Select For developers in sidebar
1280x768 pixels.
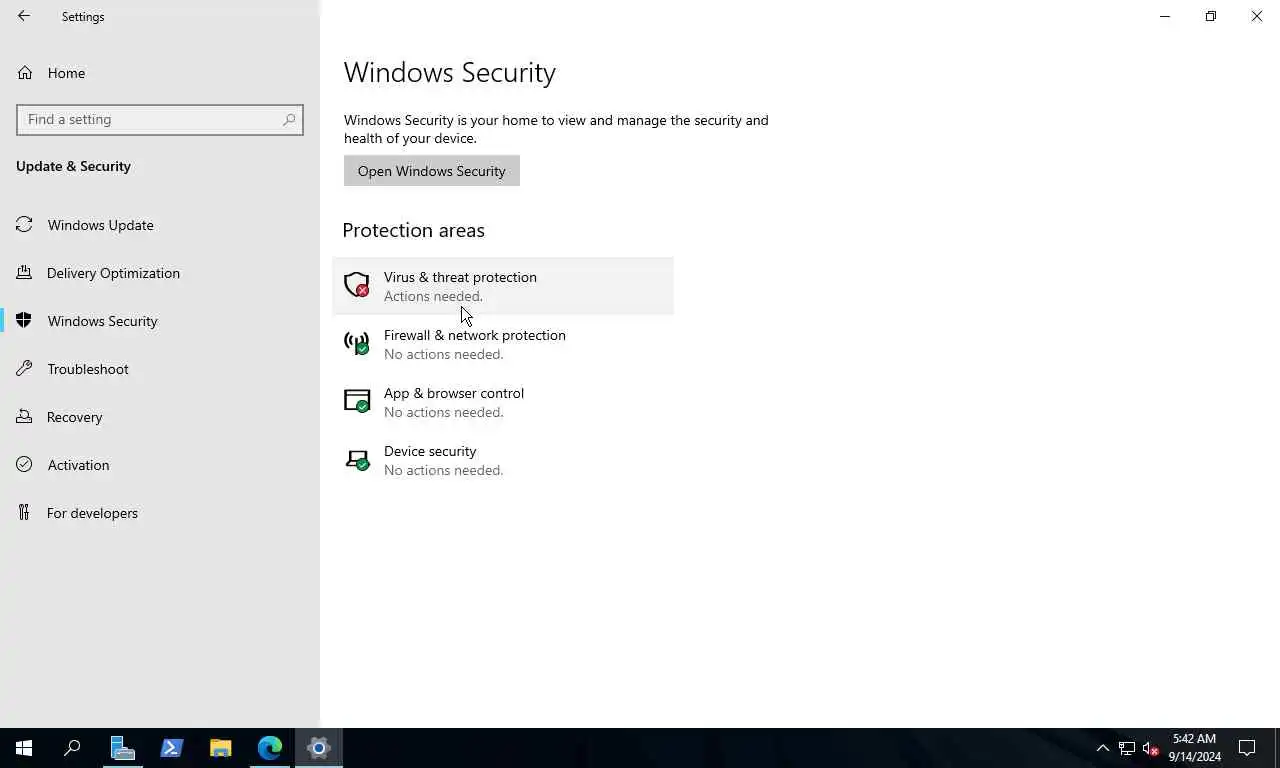click(x=160, y=513)
